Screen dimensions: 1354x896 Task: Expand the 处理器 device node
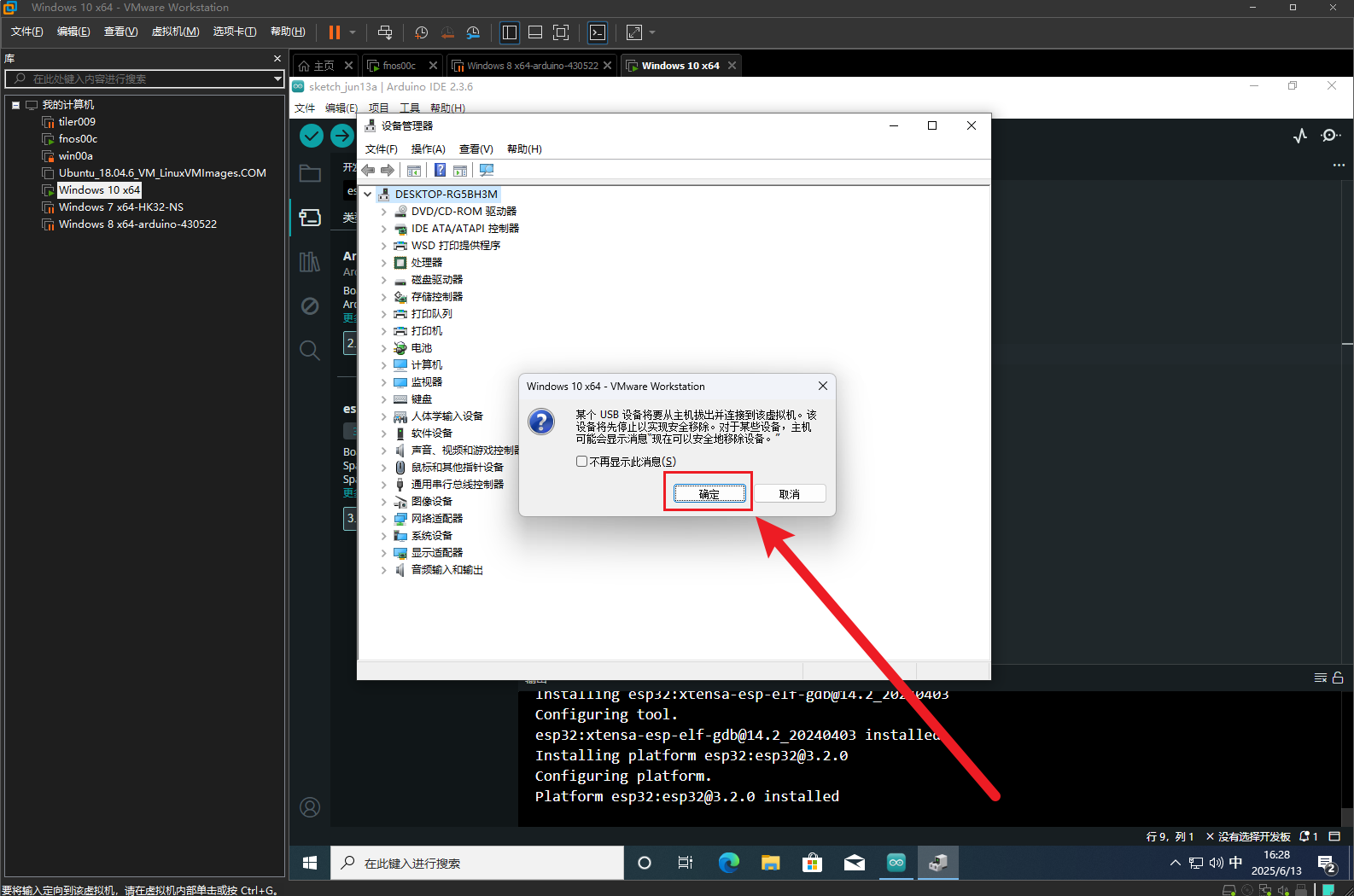(383, 262)
